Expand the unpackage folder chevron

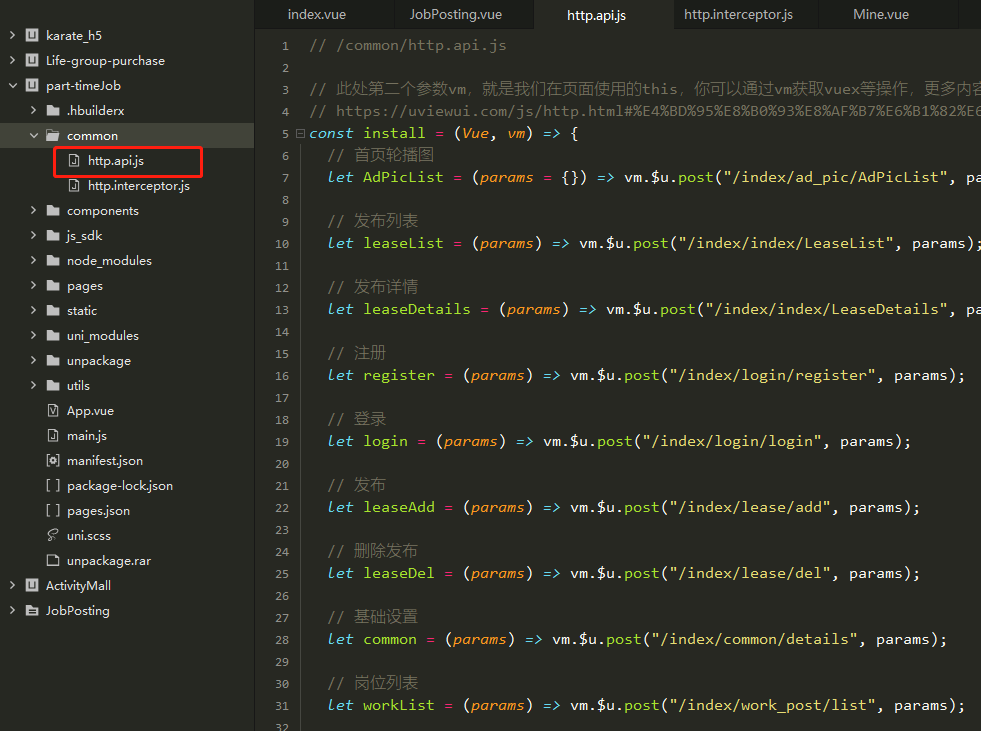pos(33,360)
